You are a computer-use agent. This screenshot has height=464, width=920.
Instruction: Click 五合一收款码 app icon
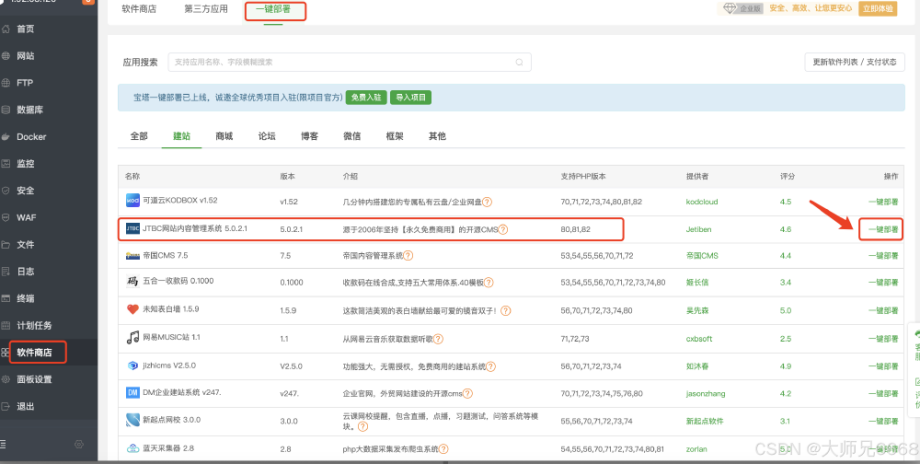[133, 282]
